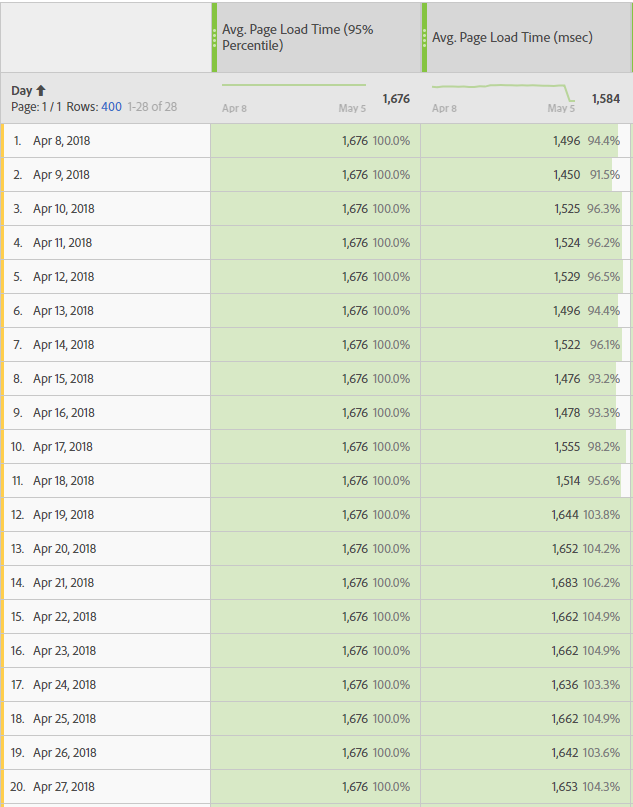Open the Rows count 400 setting
This screenshot has width=633, height=807.
(x=111, y=106)
